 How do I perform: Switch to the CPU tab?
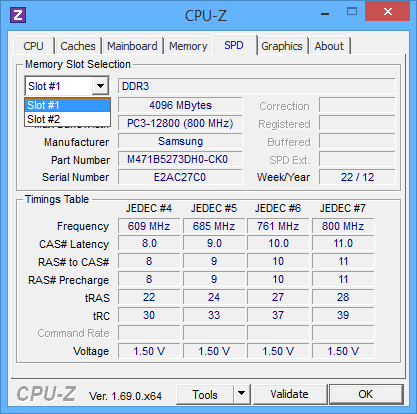click(33, 46)
